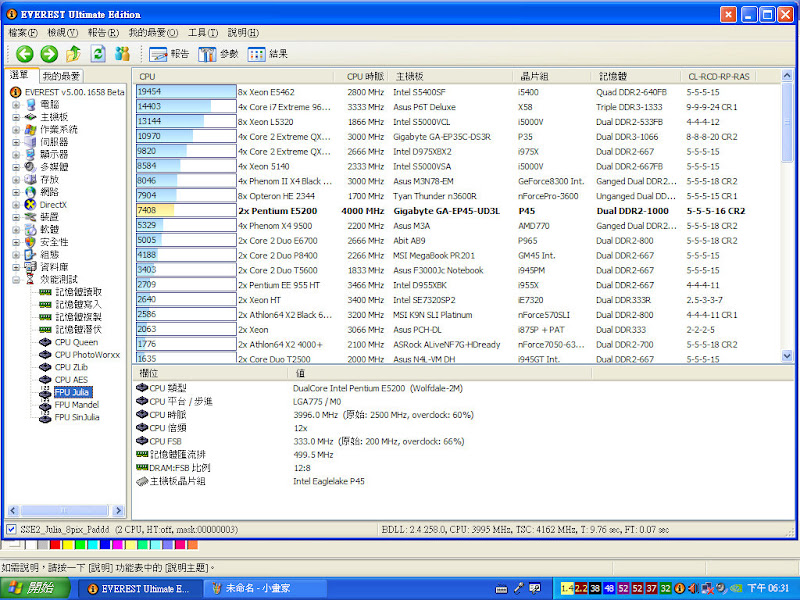Toggle the SSE2_Julia status bar checkbox

tap(11, 528)
